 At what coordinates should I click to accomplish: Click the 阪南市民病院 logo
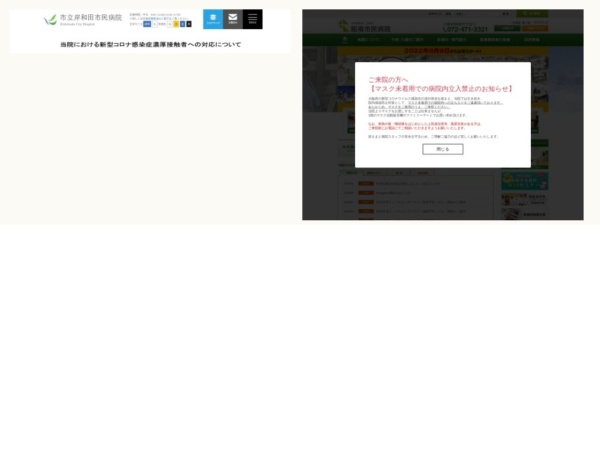pyautogui.click(x=365, y=26)
